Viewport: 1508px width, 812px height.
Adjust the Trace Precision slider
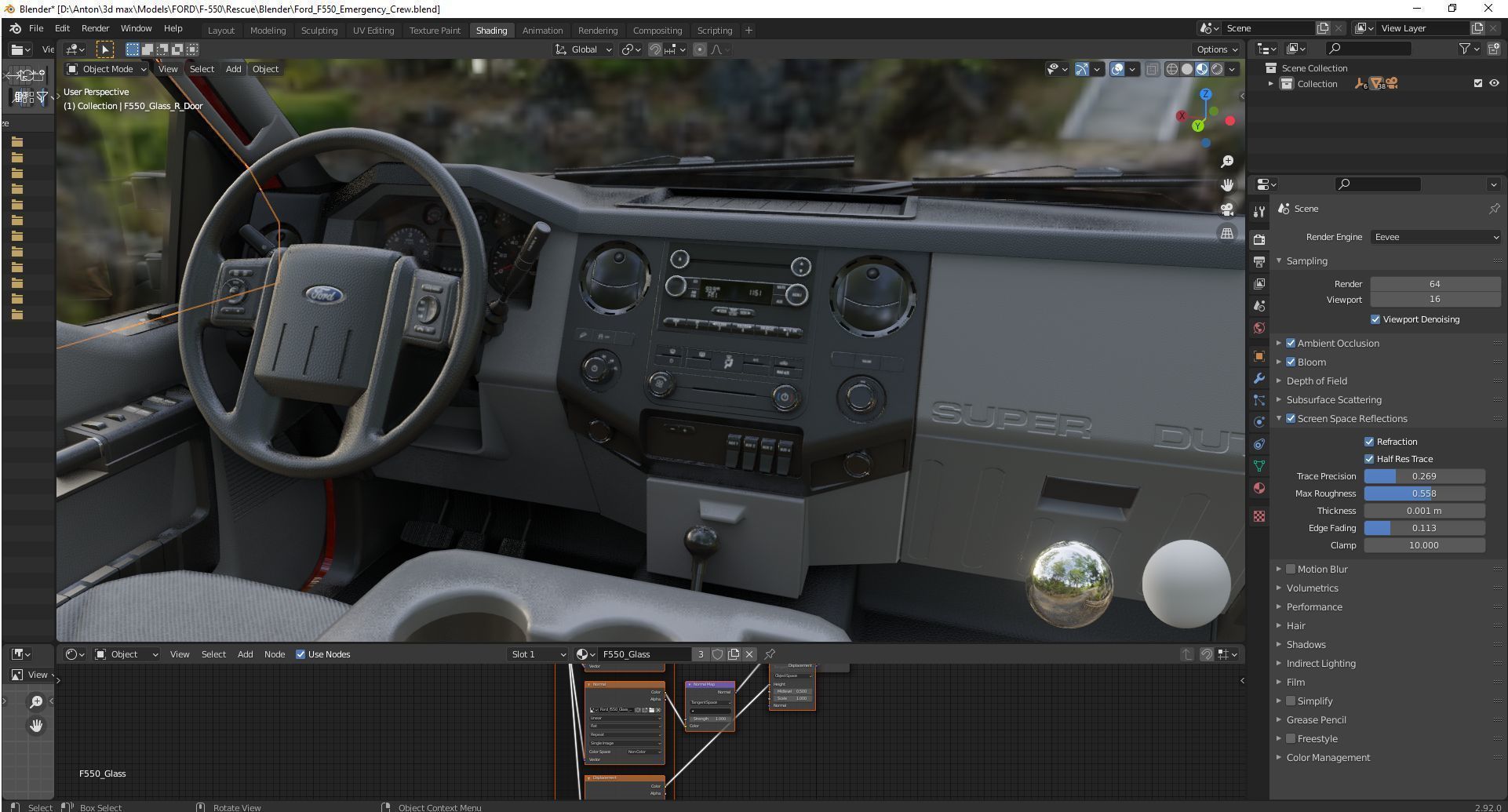pos(1424,476)
